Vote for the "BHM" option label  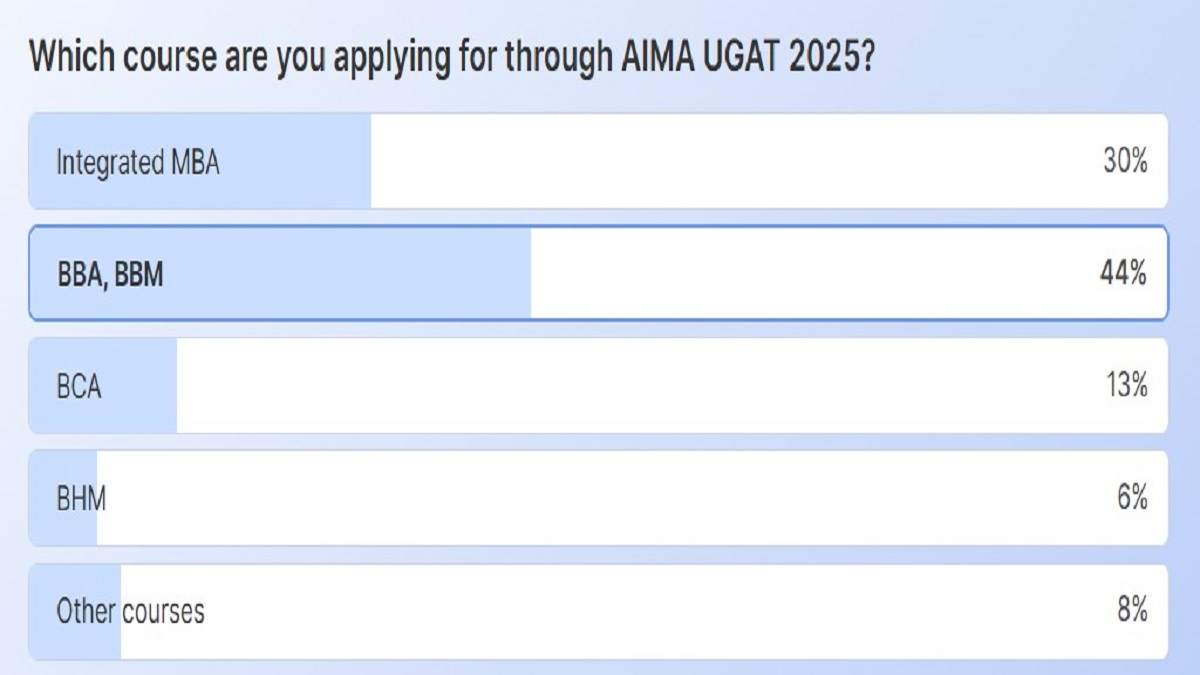81,498
